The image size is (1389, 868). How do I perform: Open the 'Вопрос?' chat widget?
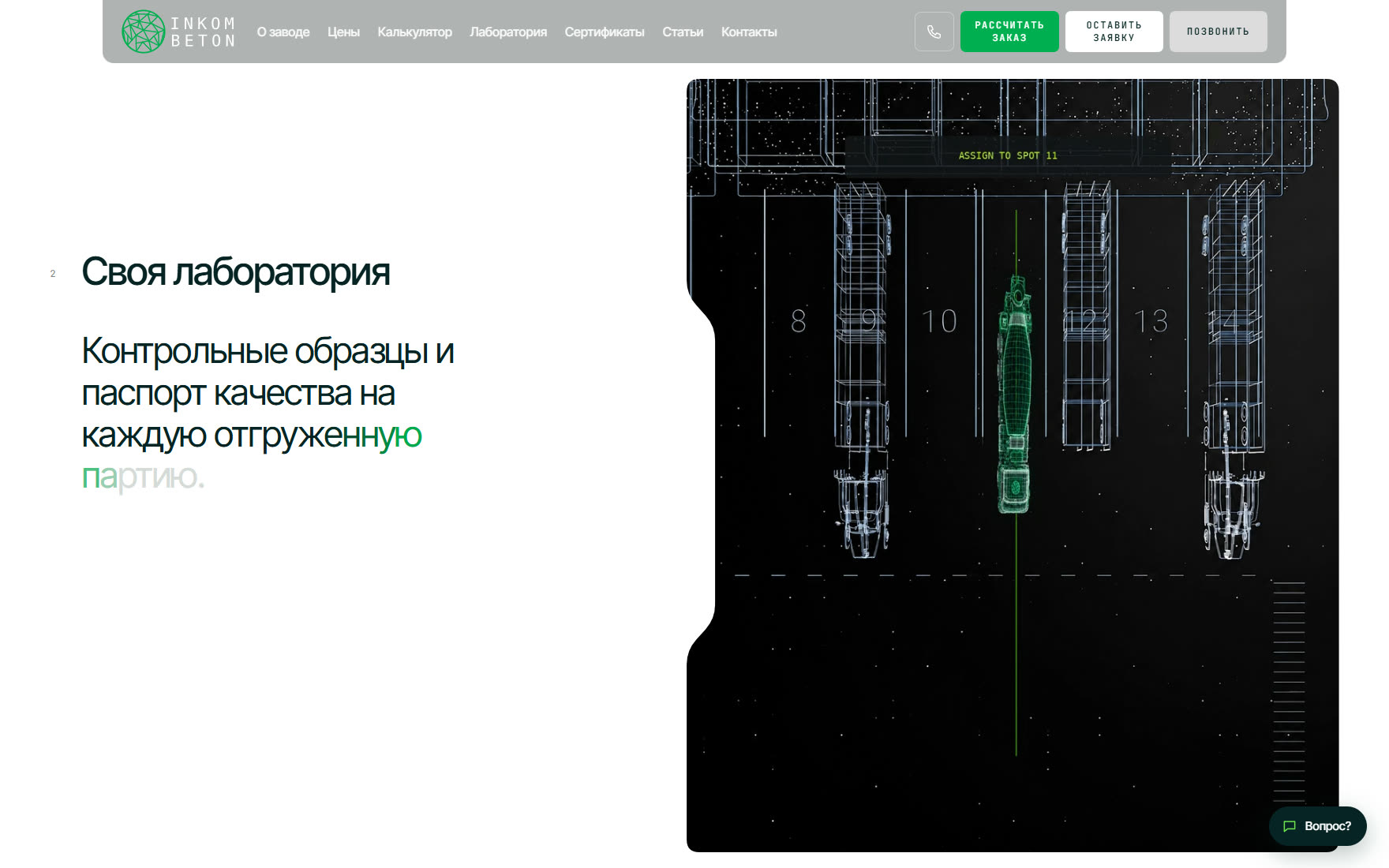(1317, 826)
